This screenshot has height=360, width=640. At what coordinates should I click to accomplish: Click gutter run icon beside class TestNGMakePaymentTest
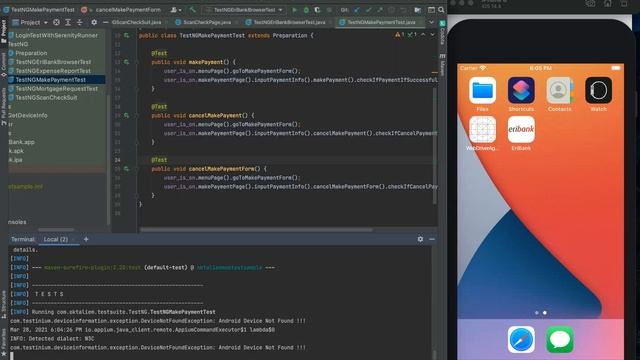click(127, 36)
